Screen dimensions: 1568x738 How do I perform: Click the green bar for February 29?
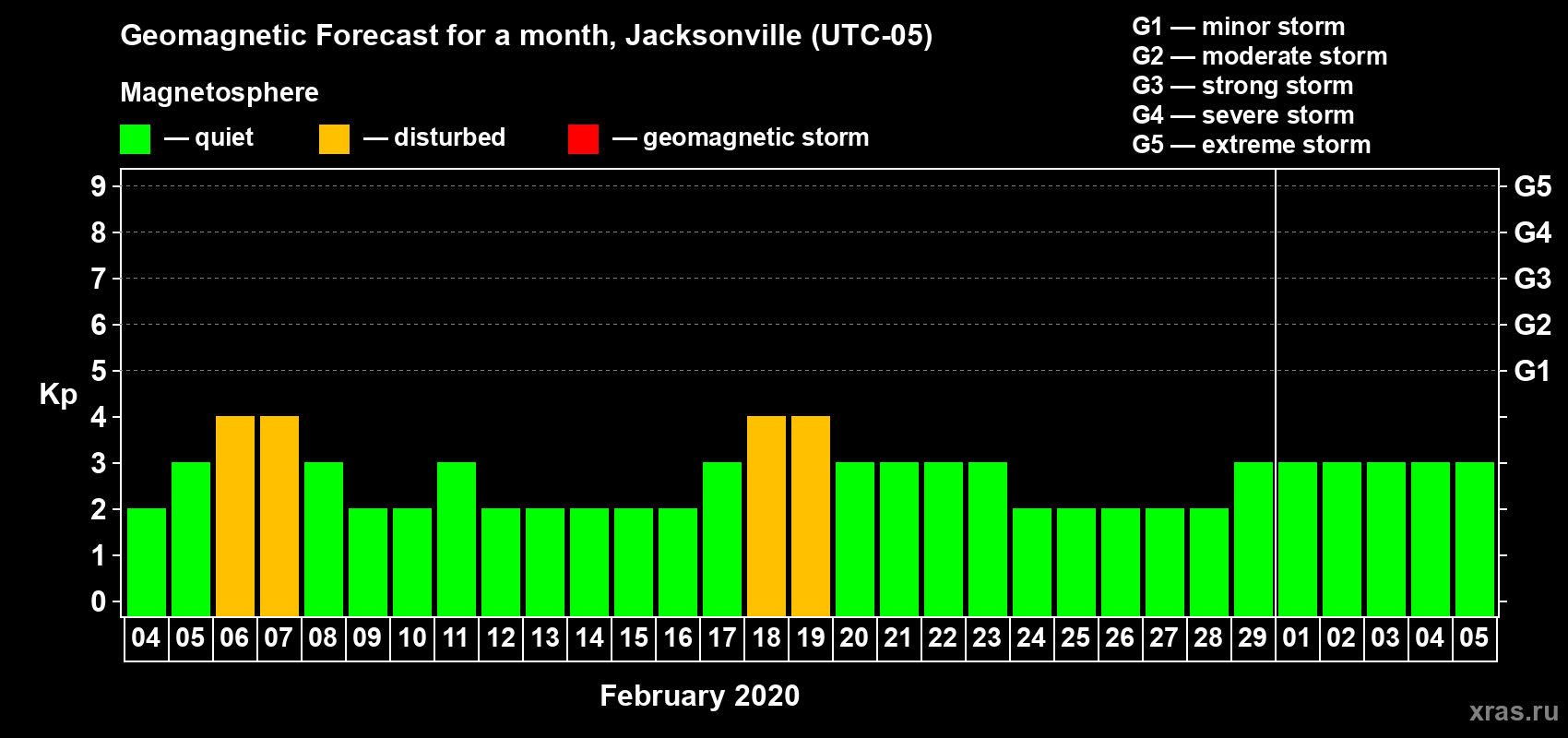1253,539
